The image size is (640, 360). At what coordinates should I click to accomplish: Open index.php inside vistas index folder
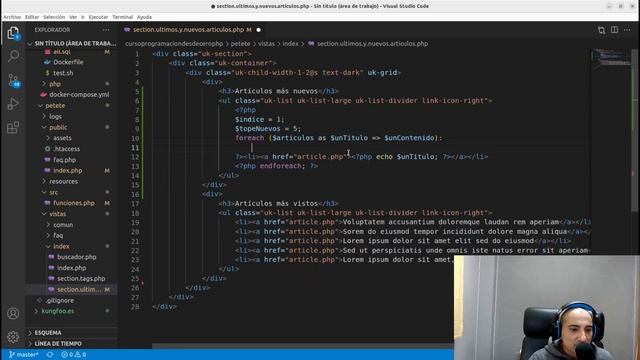point(71,268)
